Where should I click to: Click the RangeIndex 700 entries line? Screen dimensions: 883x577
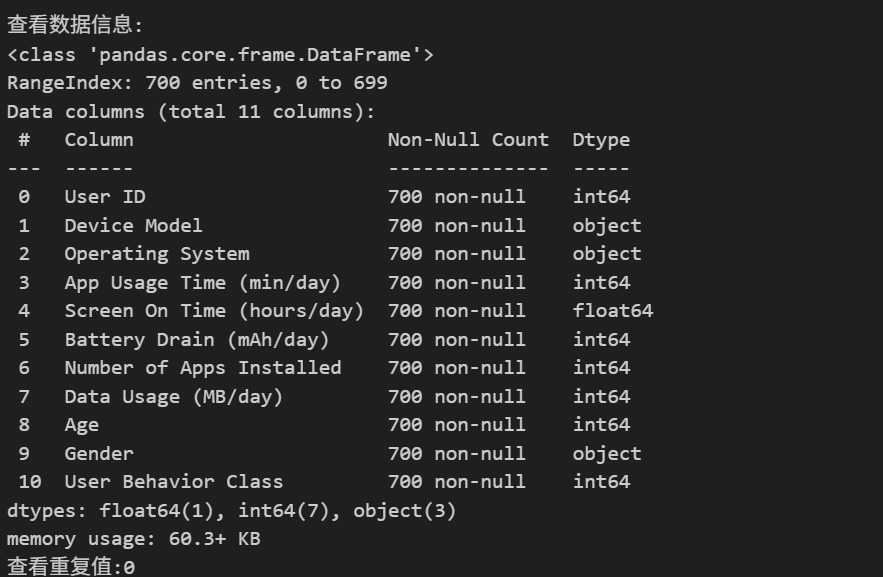(x=197, y=83)
